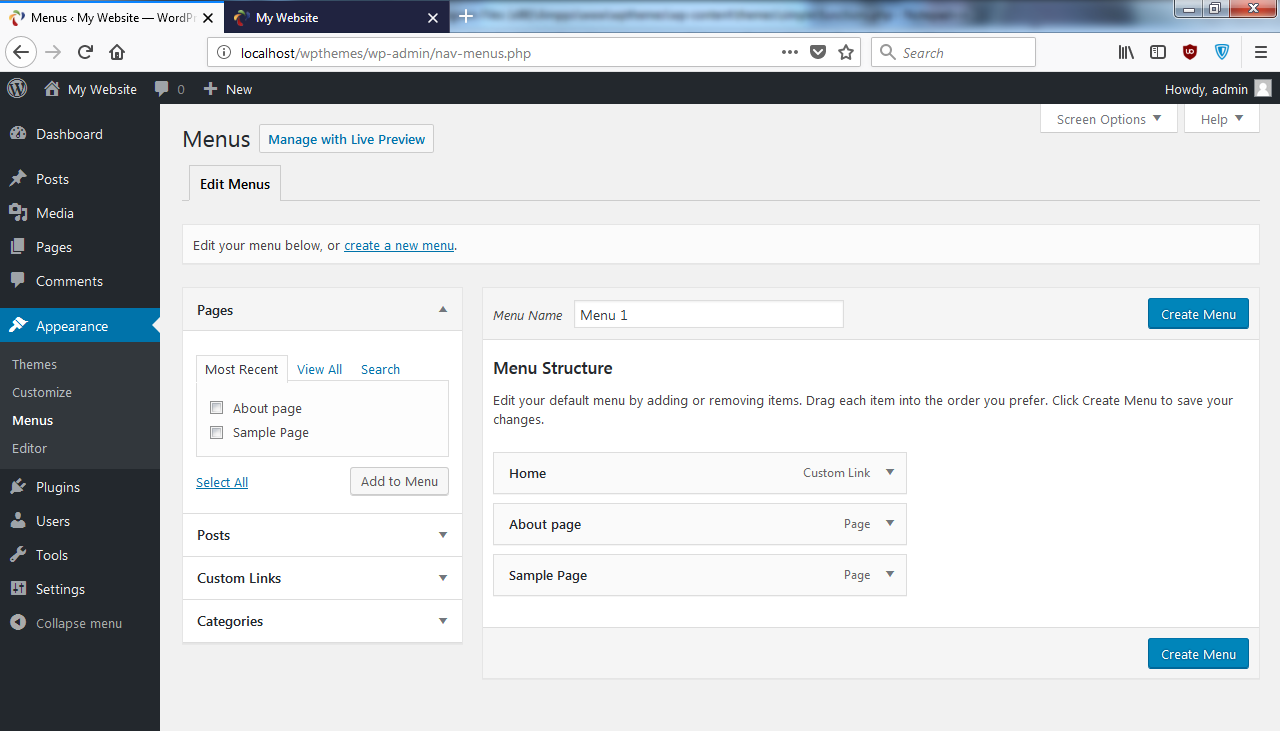Open the Help dropdown
Screen dimensions: 1280x731
1222,119
